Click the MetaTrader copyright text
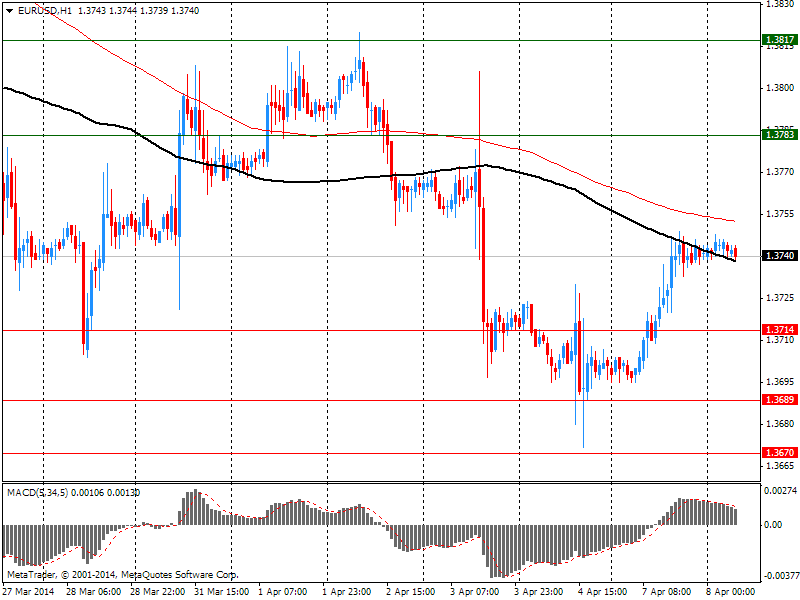 [x=122, y=575]
